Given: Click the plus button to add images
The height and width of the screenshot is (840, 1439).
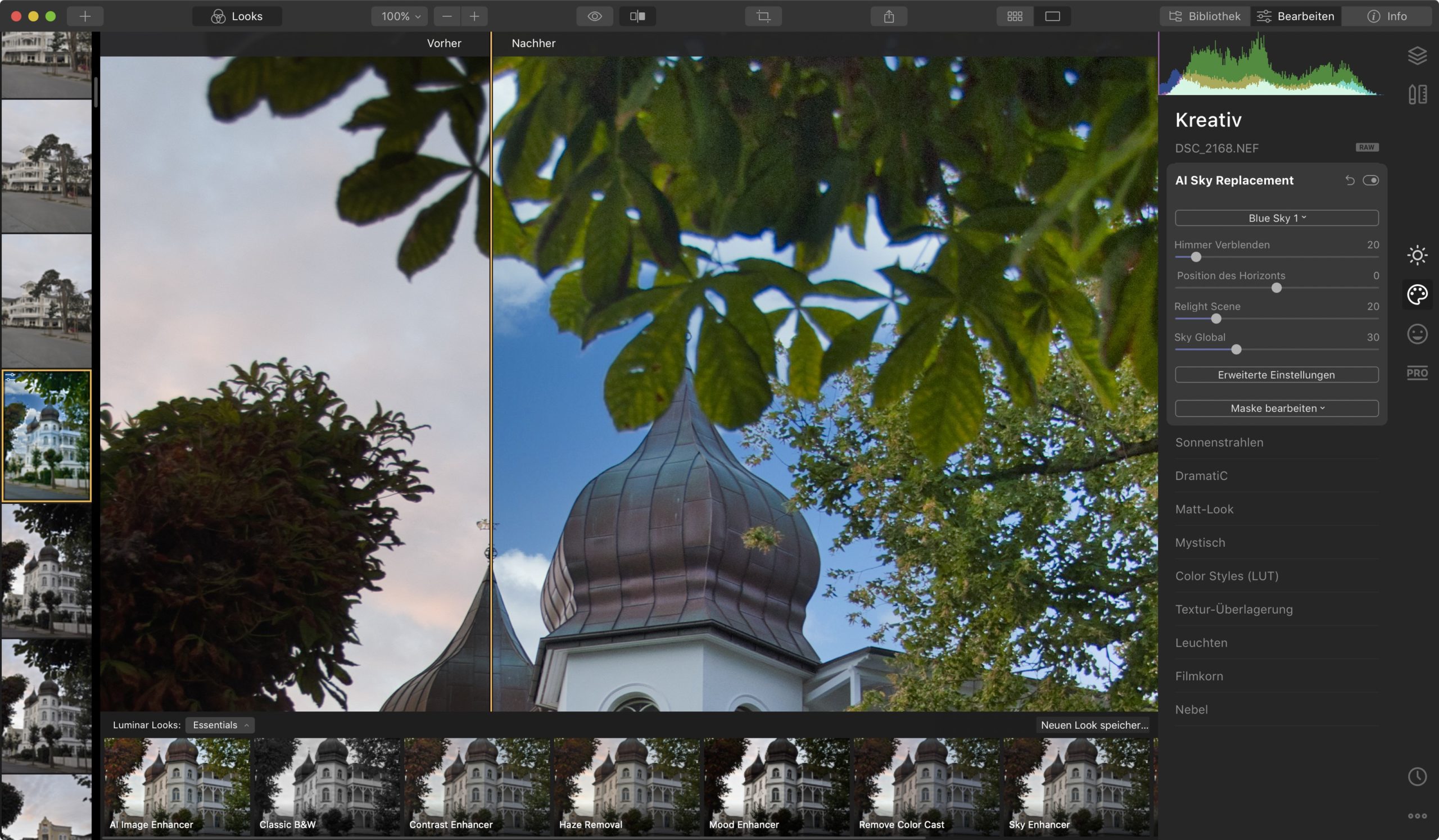Looking at the screenshot, I should coord(85,16).
